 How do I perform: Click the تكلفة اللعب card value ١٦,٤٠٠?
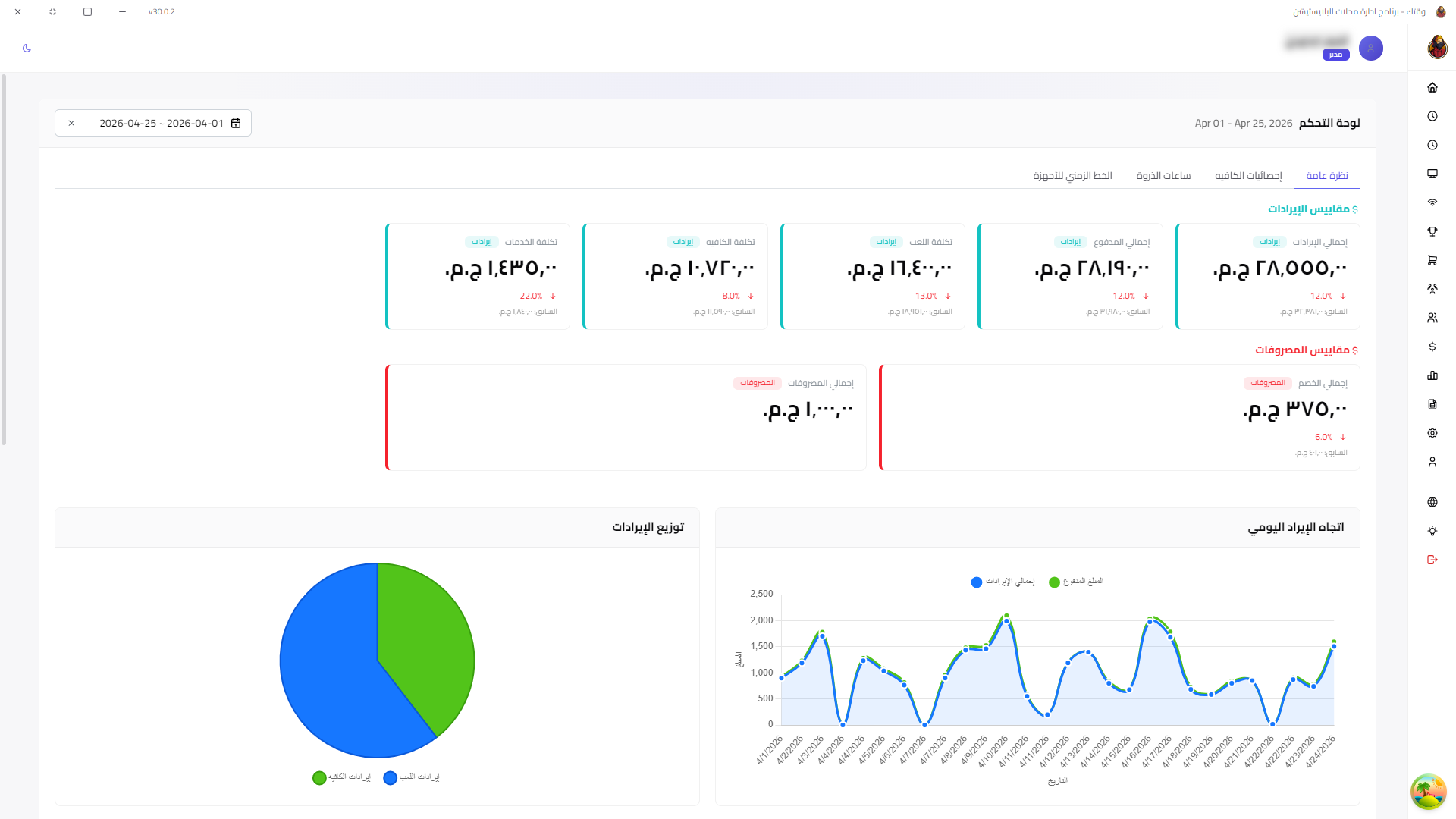899,268
